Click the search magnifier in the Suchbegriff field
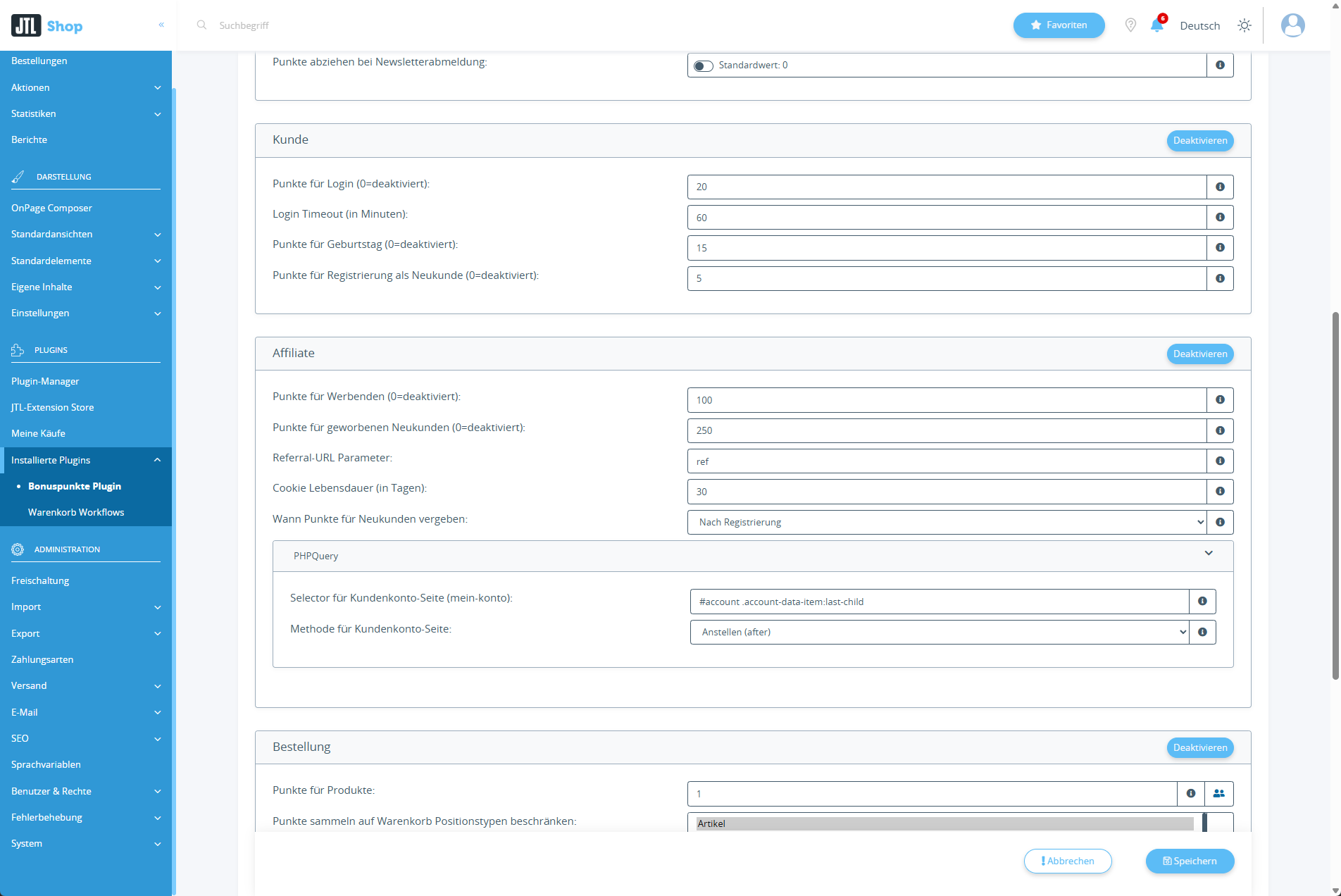The height and width of the screenshot is (896, 1341). [x=202, y=25]
